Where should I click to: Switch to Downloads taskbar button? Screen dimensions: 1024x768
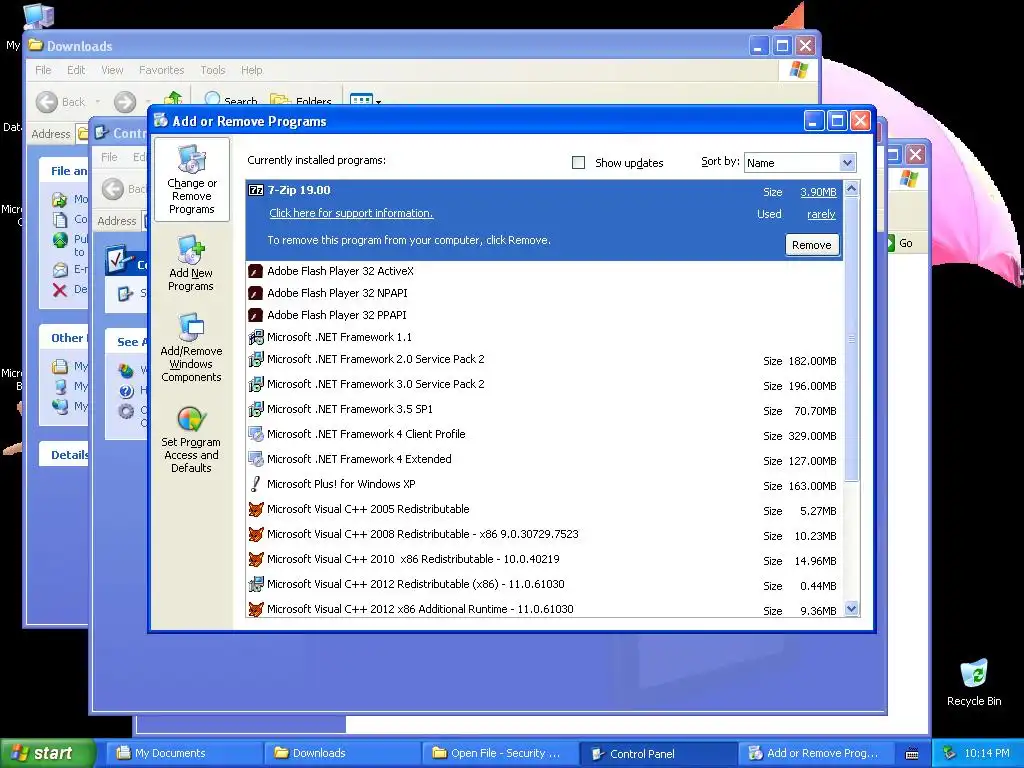(x=343, y=753)
